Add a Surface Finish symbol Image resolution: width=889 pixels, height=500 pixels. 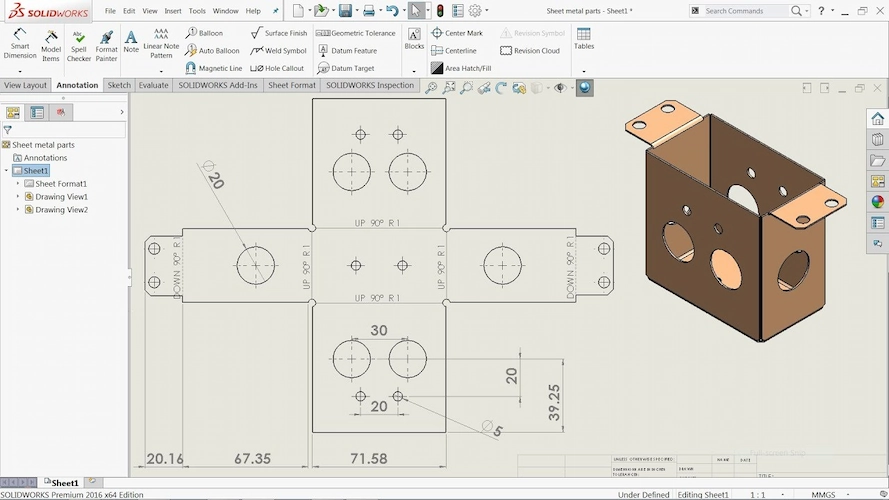click(279, 33)
